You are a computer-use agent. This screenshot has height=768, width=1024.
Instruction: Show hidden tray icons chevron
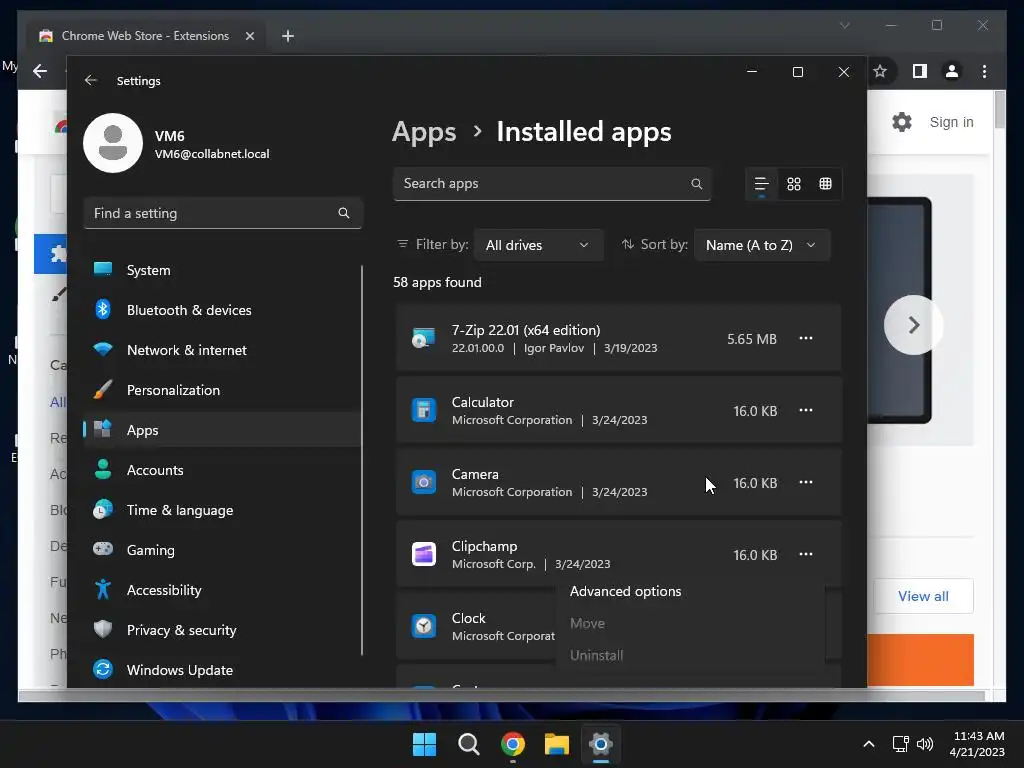(869, 744)
